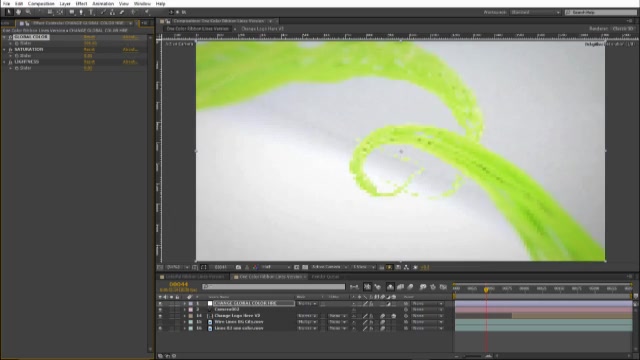640x360 pixels.
Task: Open the graph editor icon
Action: pos(443,287)
